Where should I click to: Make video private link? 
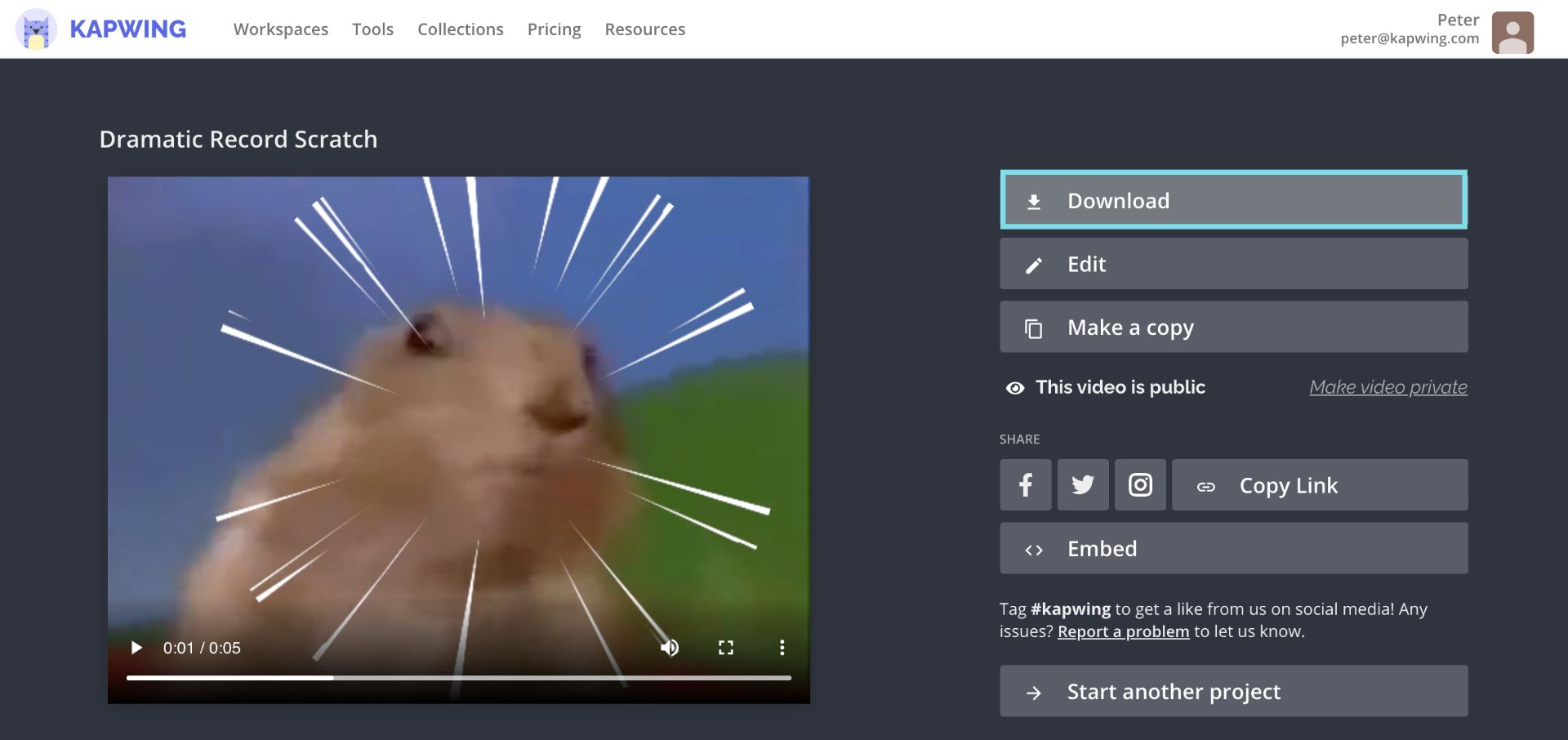click(x=1388, y=387)
